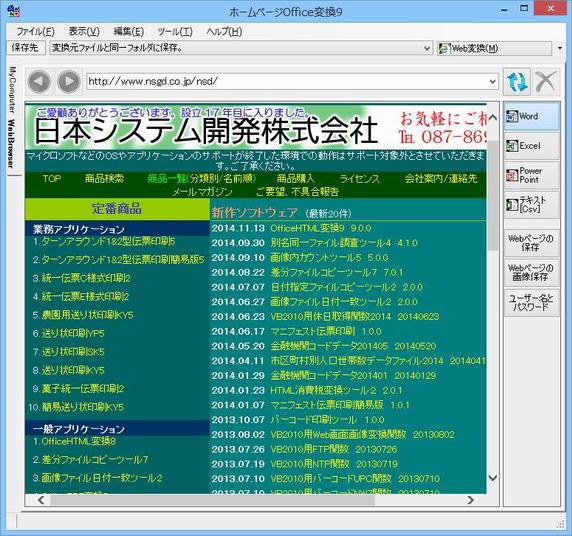
Task: Stop page loading with the X icon
Action: [546, 82]
